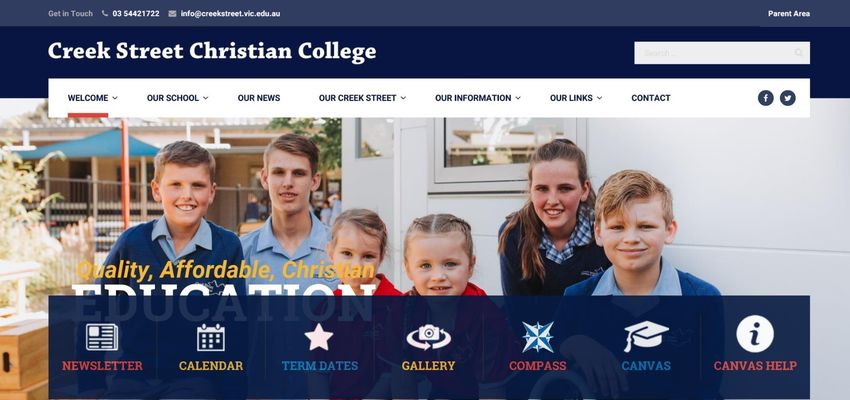Open the Our Links dropdown

(x=576, y=98)
